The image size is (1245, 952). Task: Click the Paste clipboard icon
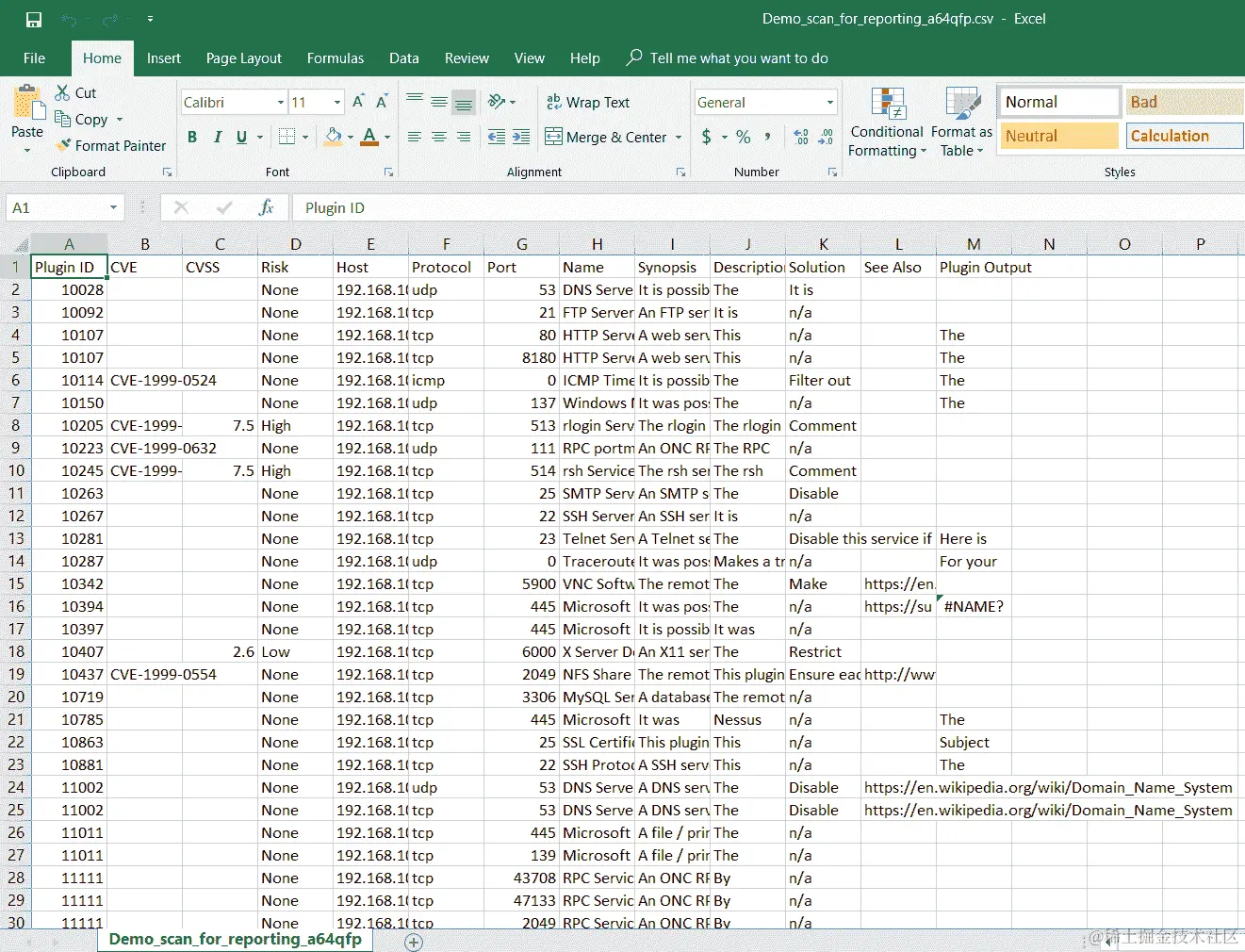click(27, 103)
